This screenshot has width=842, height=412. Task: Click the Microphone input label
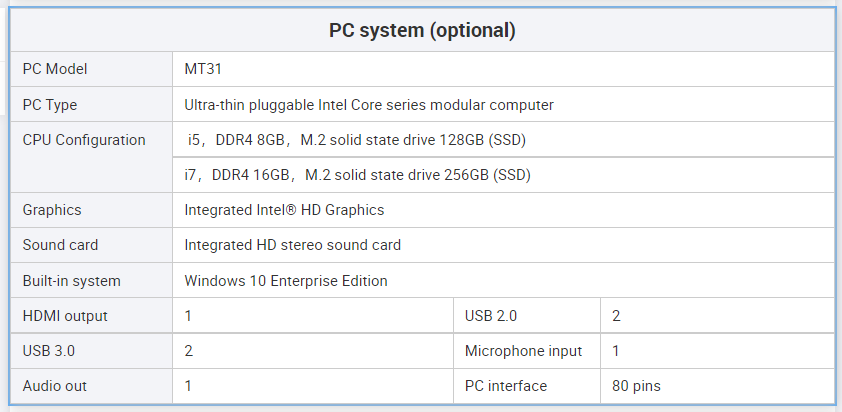point(523,351)
